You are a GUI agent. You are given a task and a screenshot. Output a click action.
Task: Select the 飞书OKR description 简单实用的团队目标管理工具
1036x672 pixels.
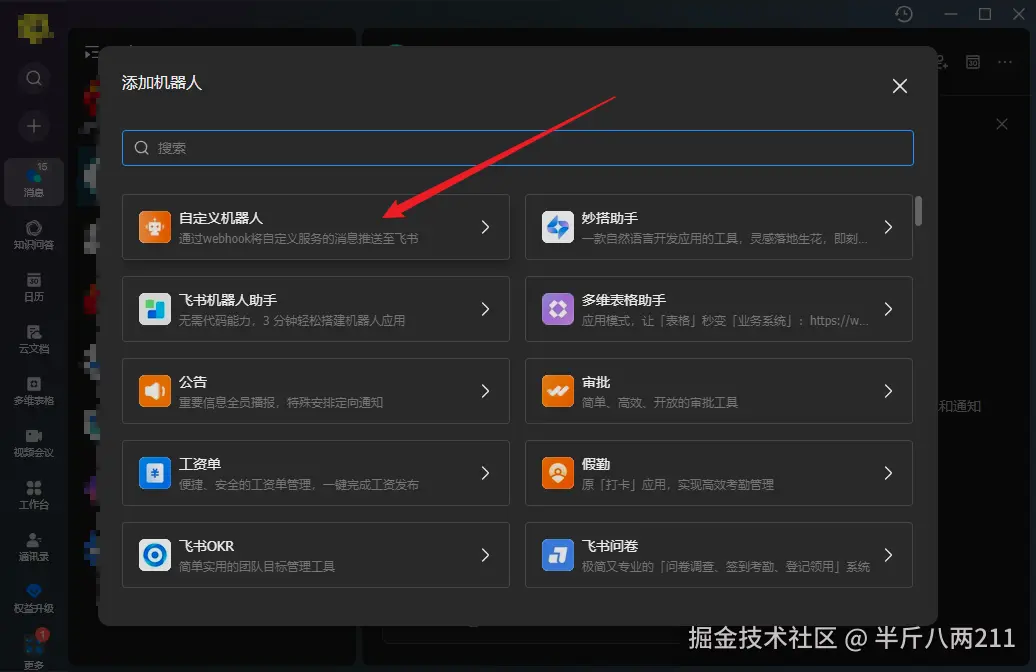pyautogui.click(x=256, y=566)
